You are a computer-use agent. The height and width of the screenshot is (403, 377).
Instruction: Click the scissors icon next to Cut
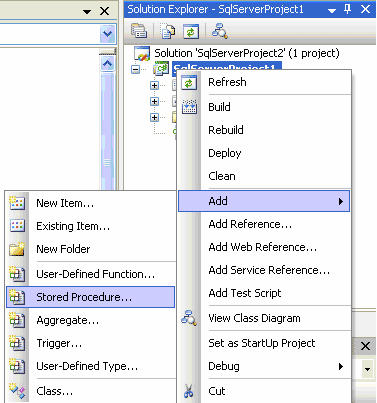189,391
